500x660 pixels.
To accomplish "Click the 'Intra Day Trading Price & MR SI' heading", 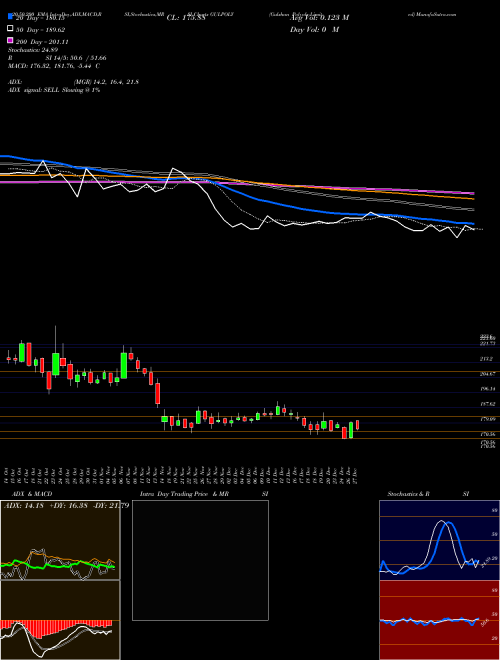I will click(204, 494).
